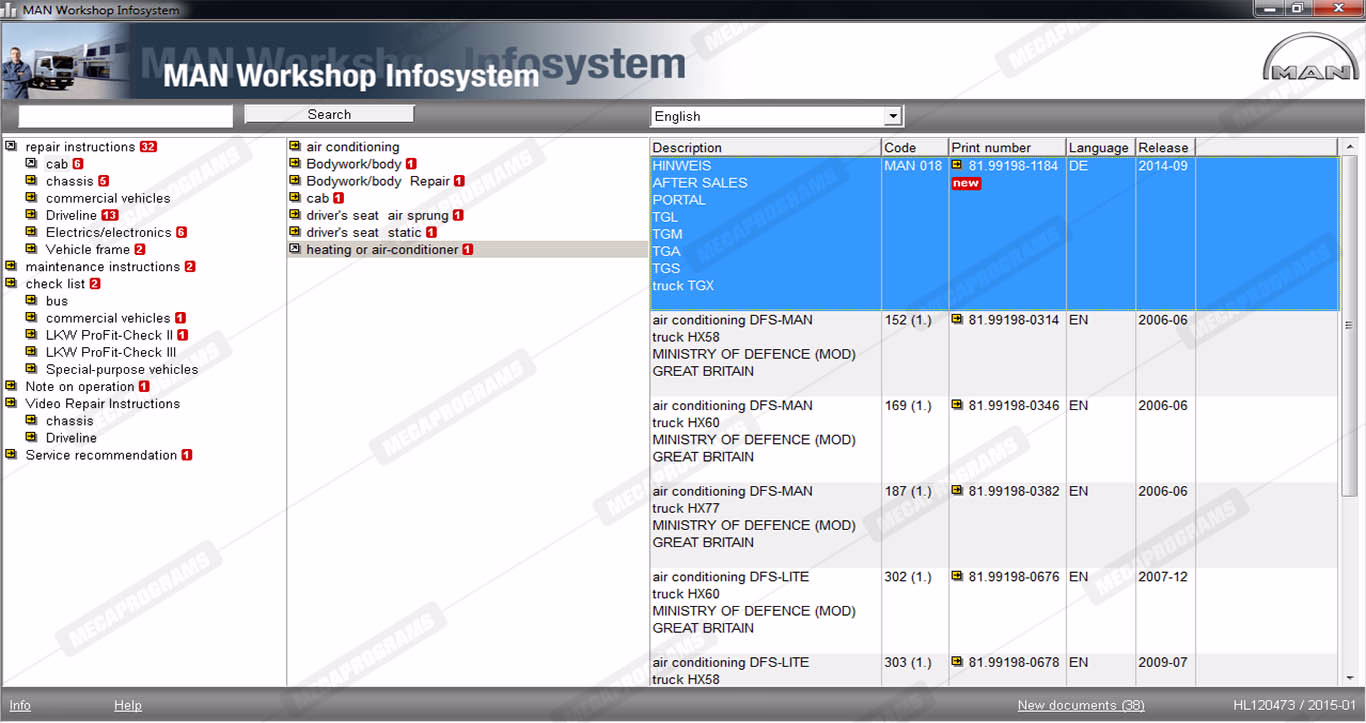Open the New documents (38) link

pyautogui.click(x=1081, y=705)
